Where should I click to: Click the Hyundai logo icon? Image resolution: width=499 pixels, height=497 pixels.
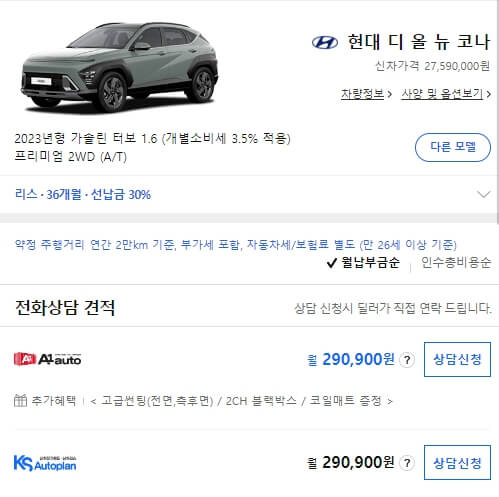click(325, 43)
